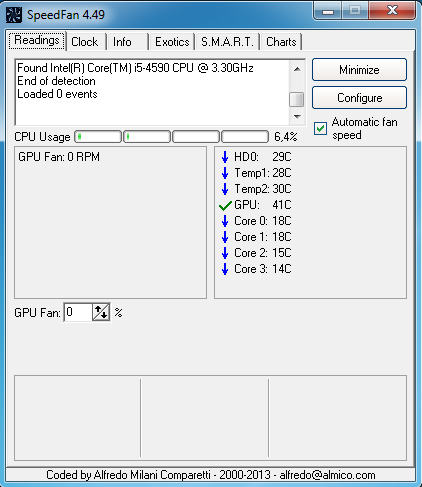Switch to the Readings tab

(x=37, y=41)
